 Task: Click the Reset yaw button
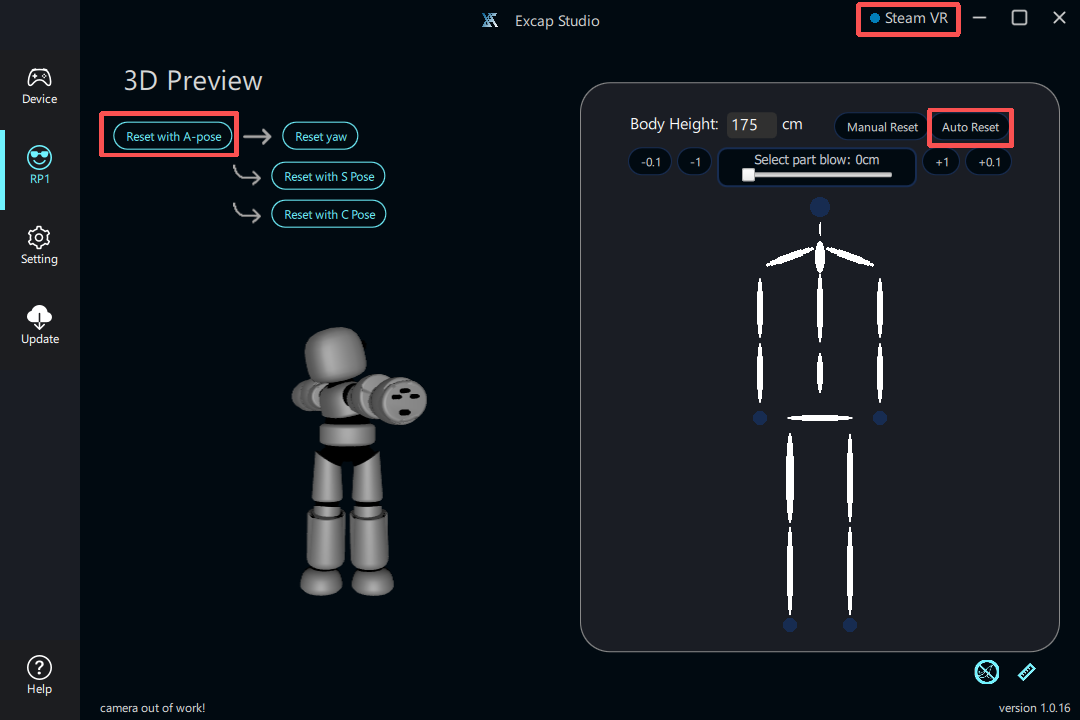[320, 137]
